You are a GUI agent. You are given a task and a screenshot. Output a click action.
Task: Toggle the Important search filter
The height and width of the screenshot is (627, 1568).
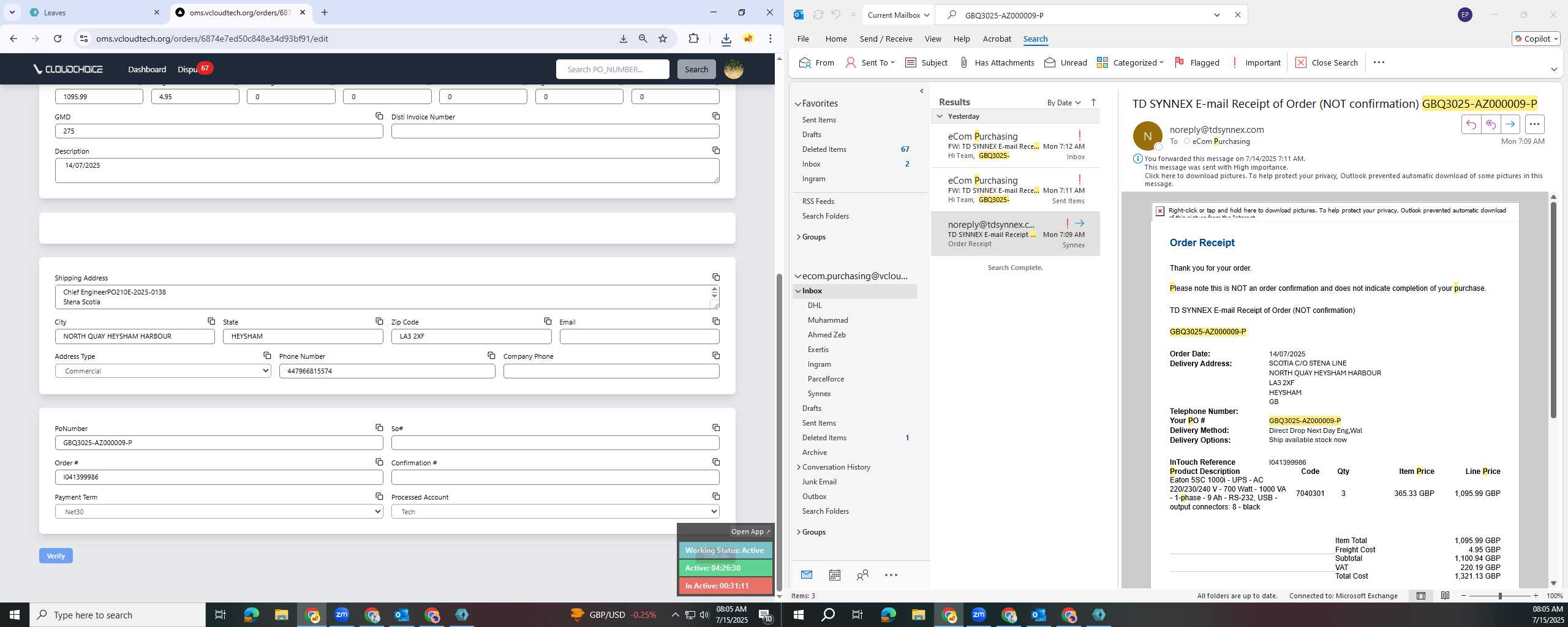1255,62
